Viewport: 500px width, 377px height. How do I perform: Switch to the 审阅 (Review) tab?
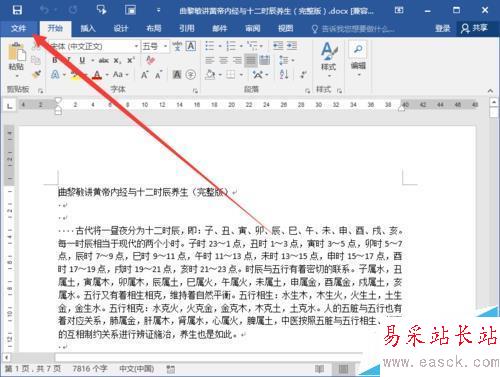pyautogui.click(x=253, y=29)
